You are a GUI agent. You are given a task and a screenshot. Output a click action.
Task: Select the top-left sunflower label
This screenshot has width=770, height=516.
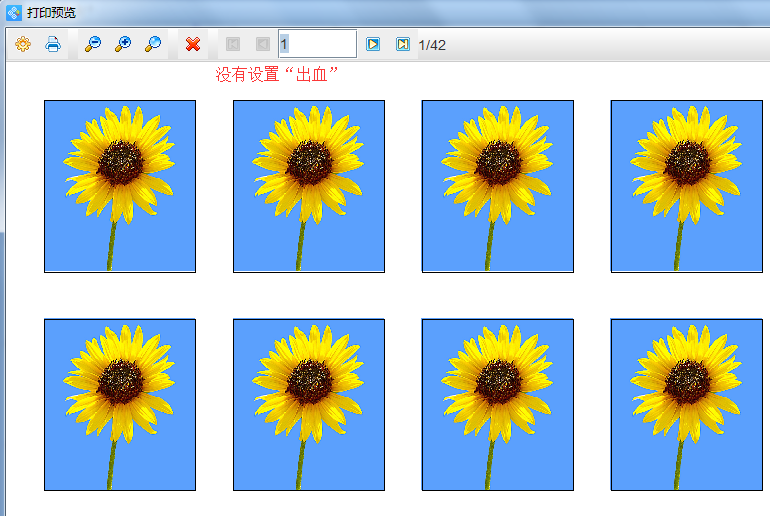120,186
